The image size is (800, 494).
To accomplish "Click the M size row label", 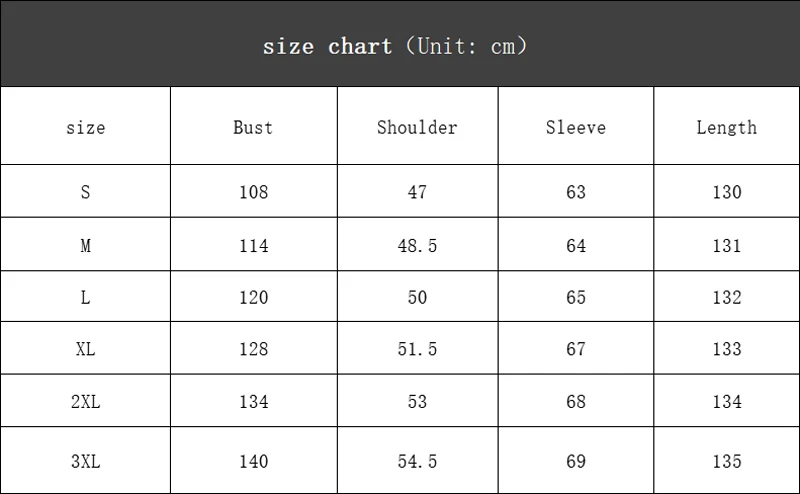I will click(x=85, y=245).
